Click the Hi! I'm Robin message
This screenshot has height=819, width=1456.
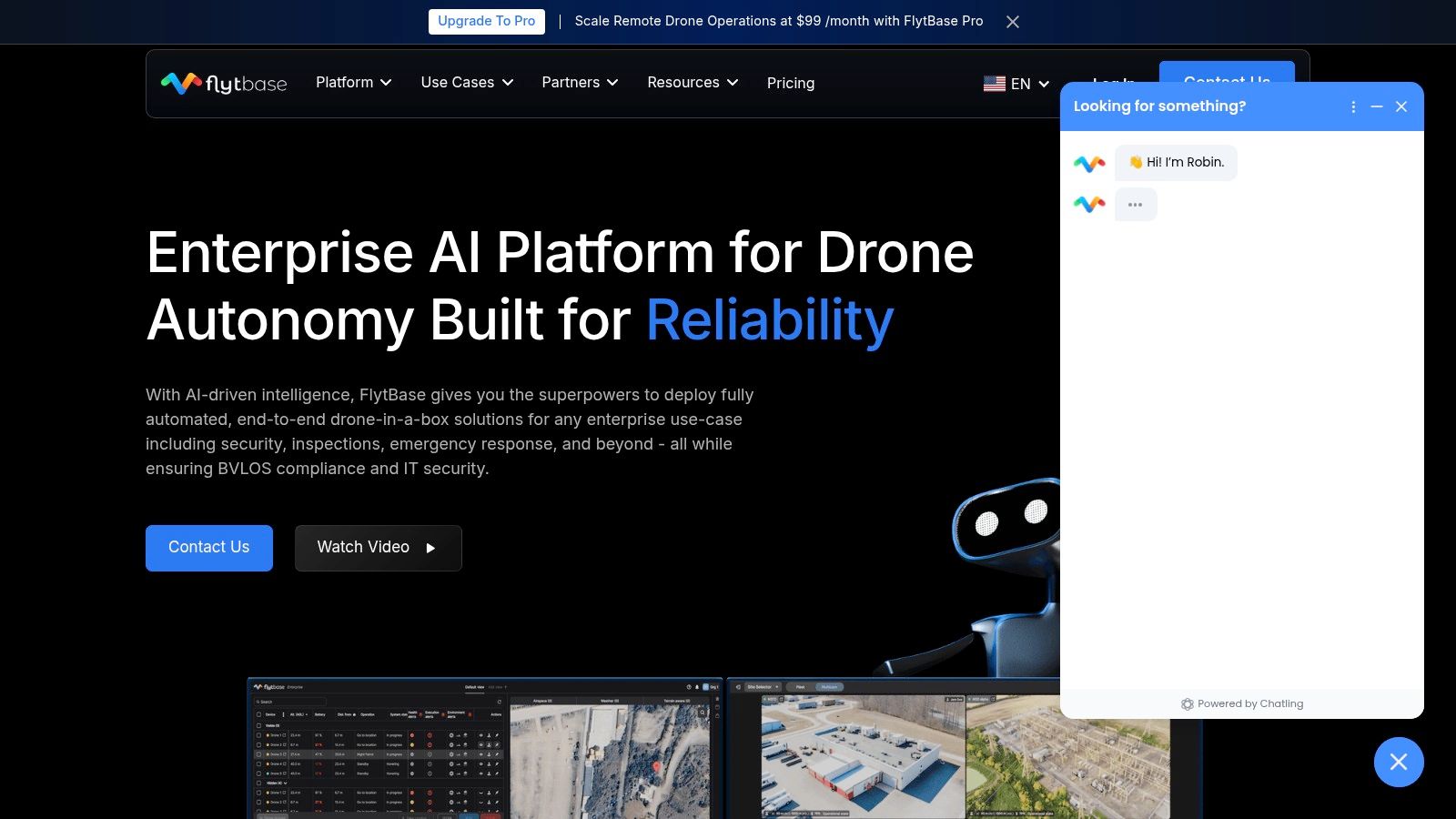click(1176, 163)
